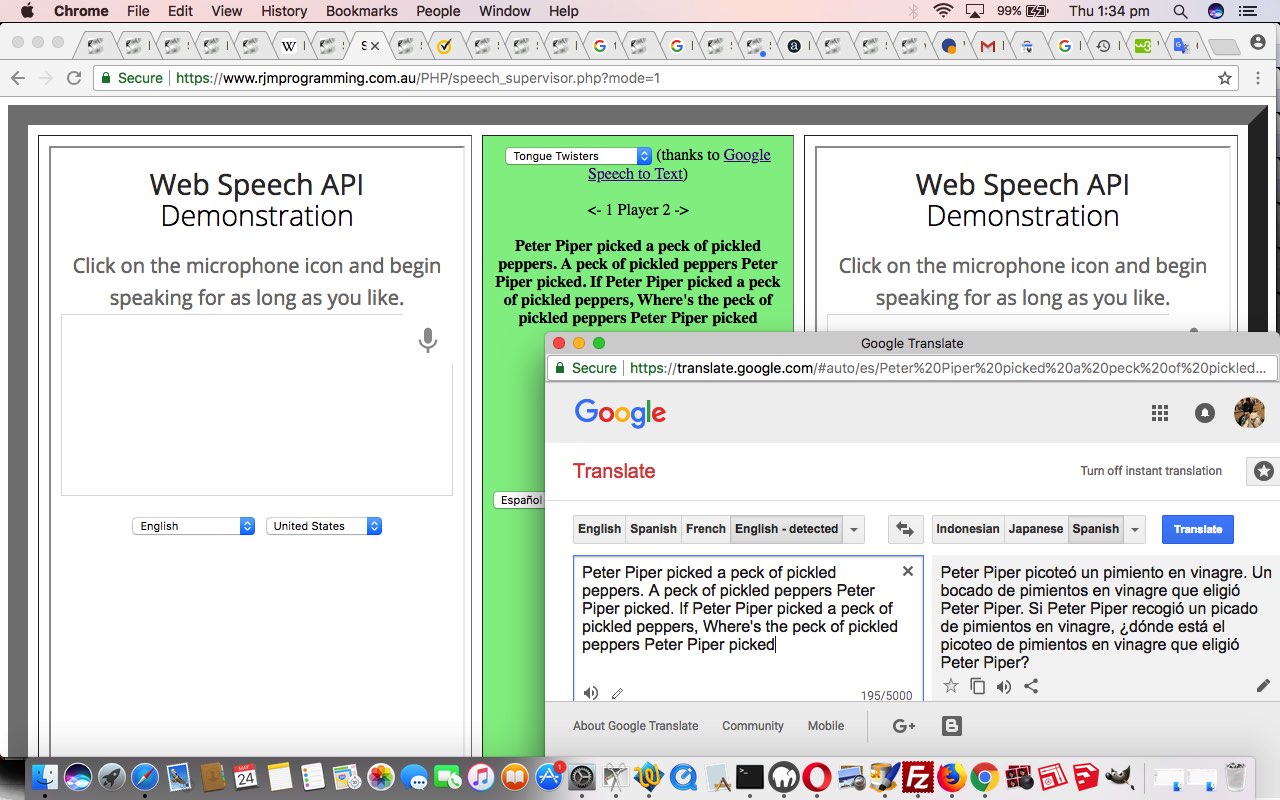1280x800 pixels.
Task: Swap translation languages with the arrows icon
Action: click(905, 529)
